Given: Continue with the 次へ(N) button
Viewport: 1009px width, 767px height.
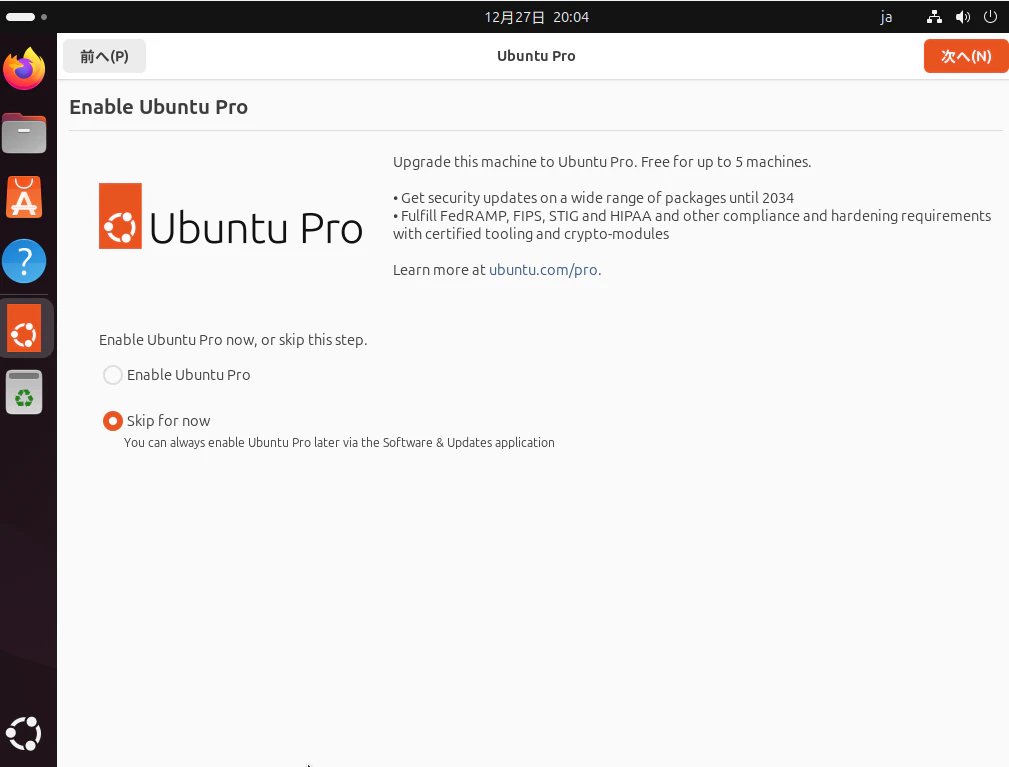Looking at the screenshot, I should click(966, 56).
